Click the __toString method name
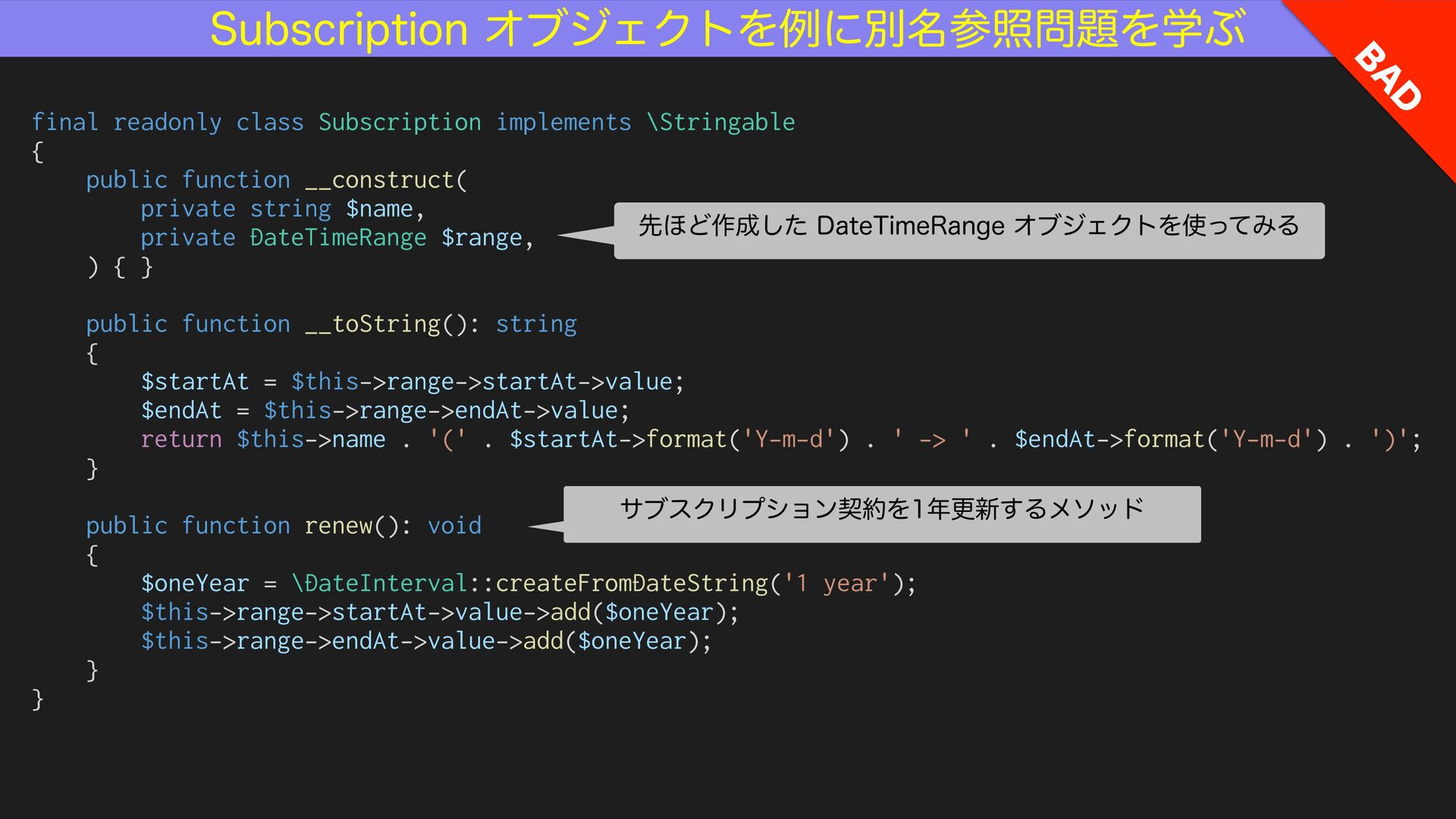This screenshot has width=1456, height=819. pyautogui.click(x=372, y=325)
